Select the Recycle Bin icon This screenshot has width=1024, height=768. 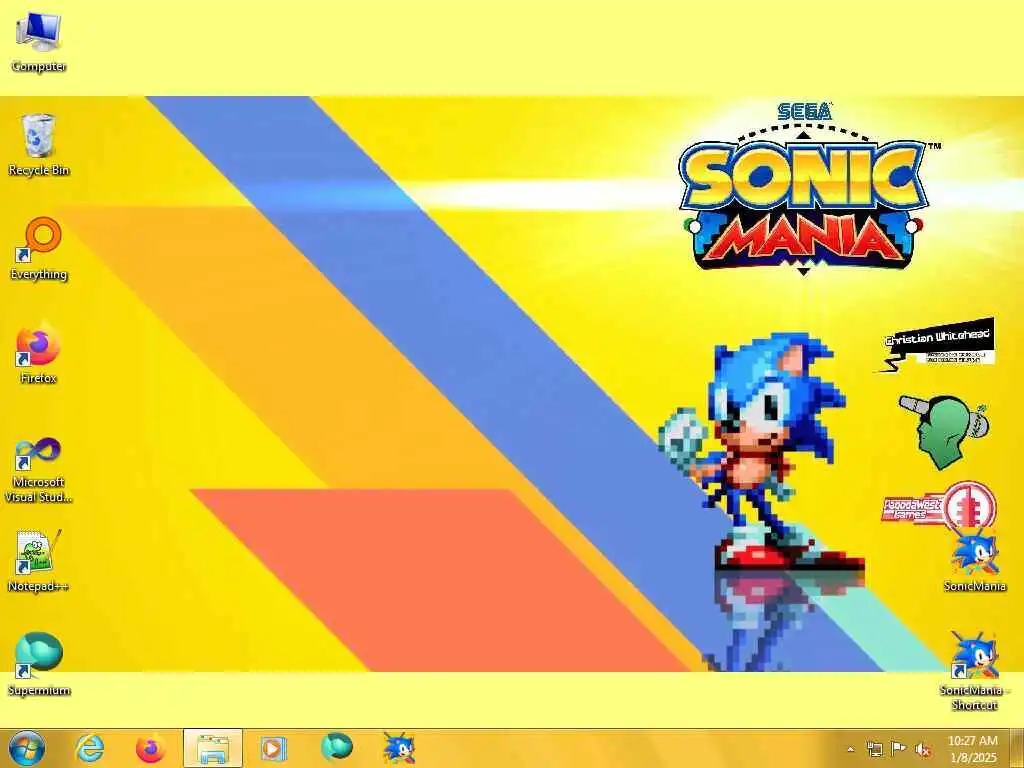(x=39, y=145)
